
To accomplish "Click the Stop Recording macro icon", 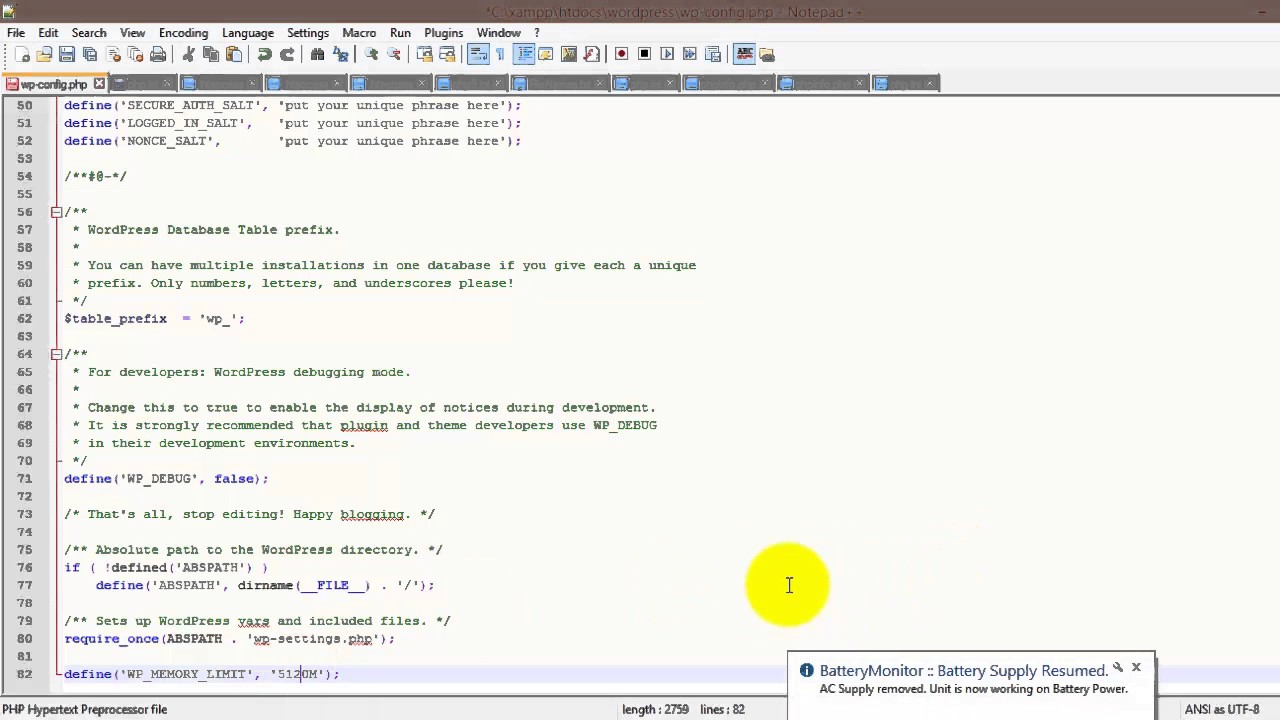I will pos(644,54).
